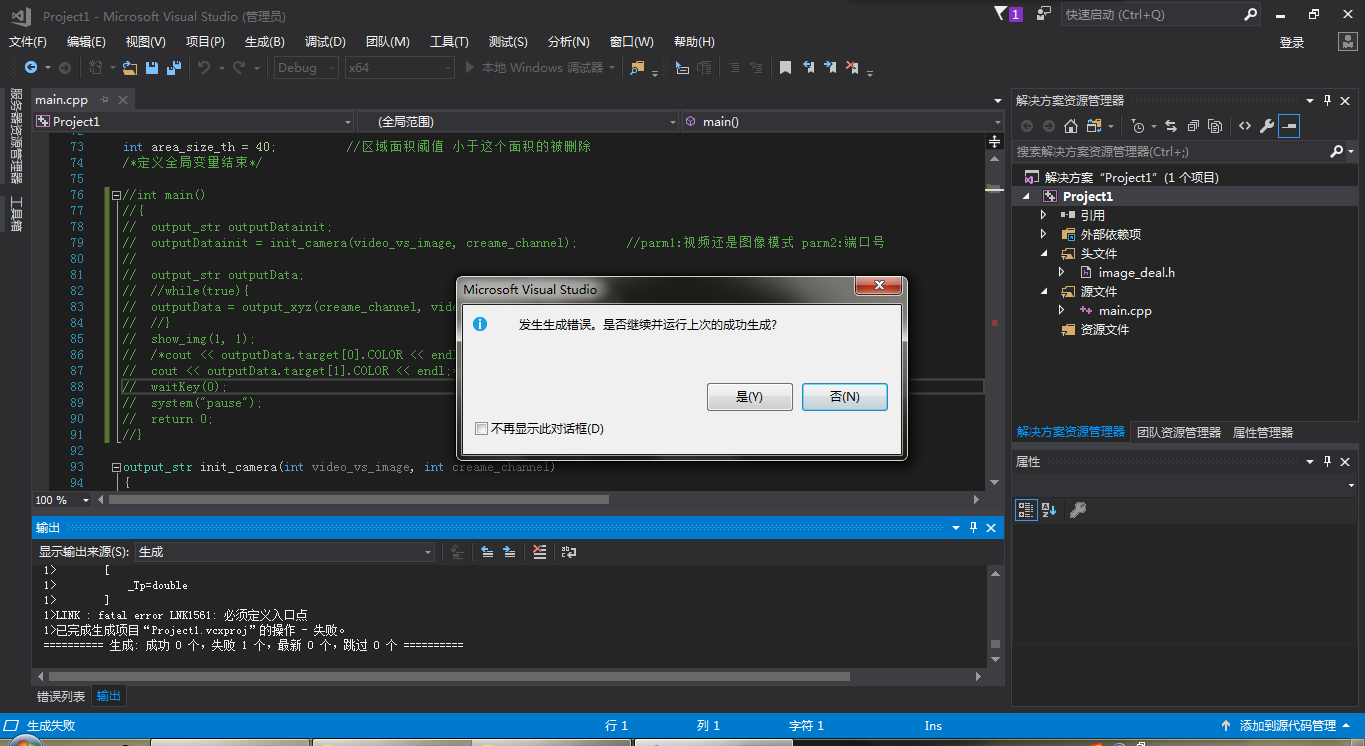This screenshot has width=1365, height=746.
Task: Toggle the view code icon in Solution Explorer
Action: tap(1244, 126)
